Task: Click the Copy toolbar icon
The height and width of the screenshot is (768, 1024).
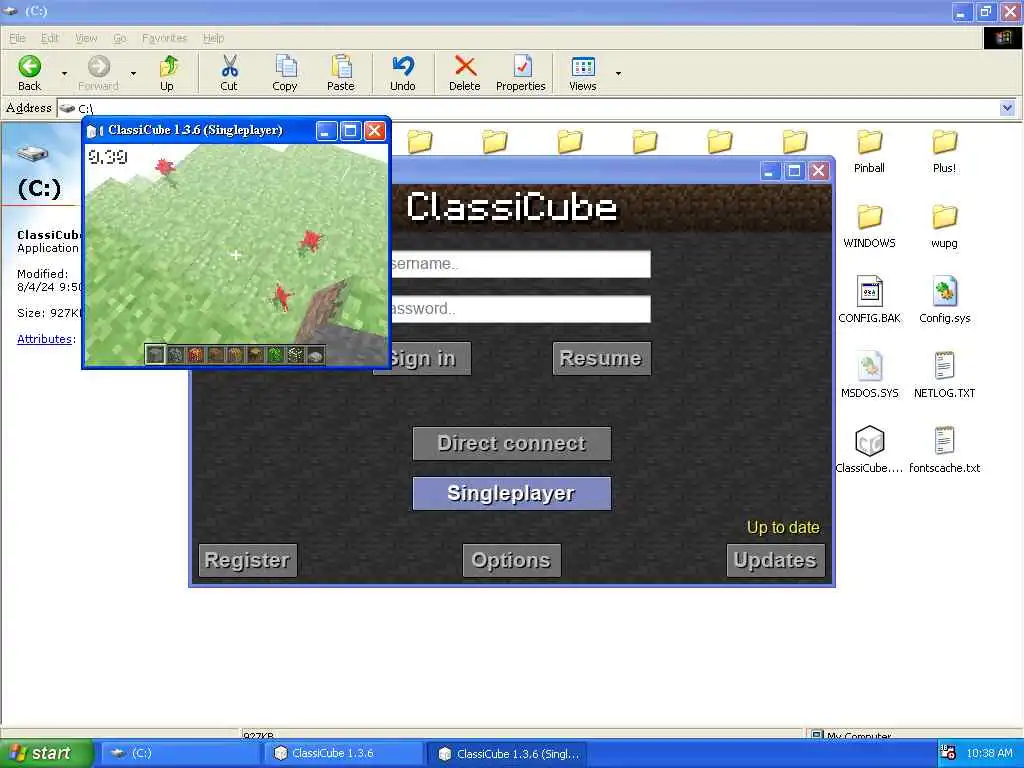Action: (x=285, y=66)
